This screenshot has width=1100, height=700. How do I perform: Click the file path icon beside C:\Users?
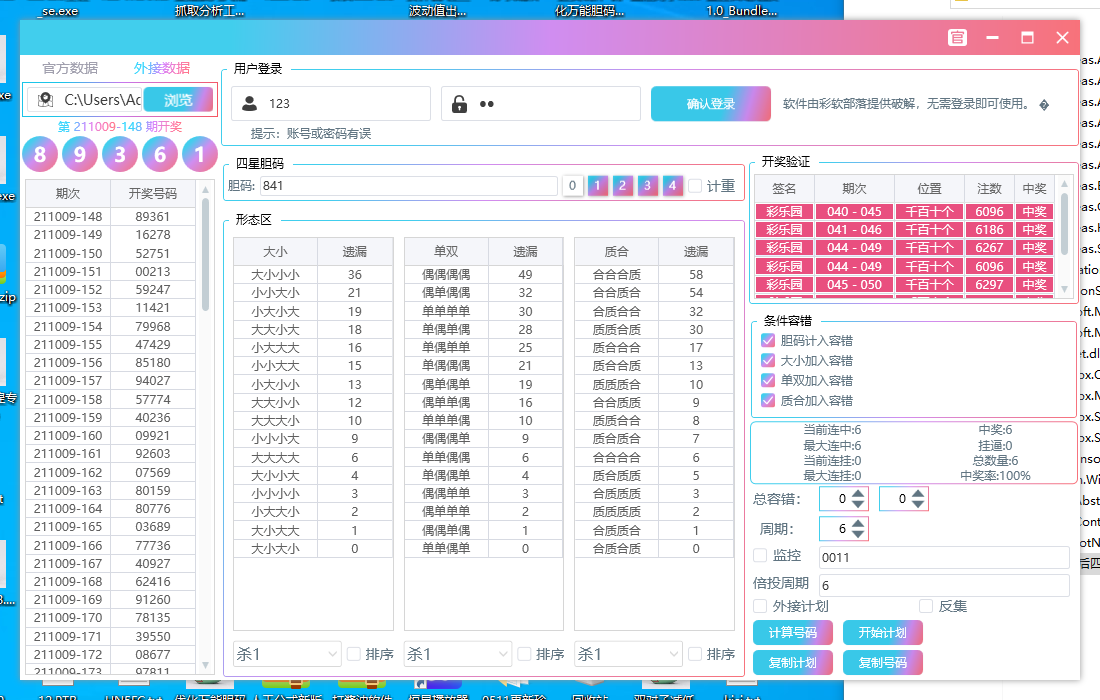(x=46, y=100)
